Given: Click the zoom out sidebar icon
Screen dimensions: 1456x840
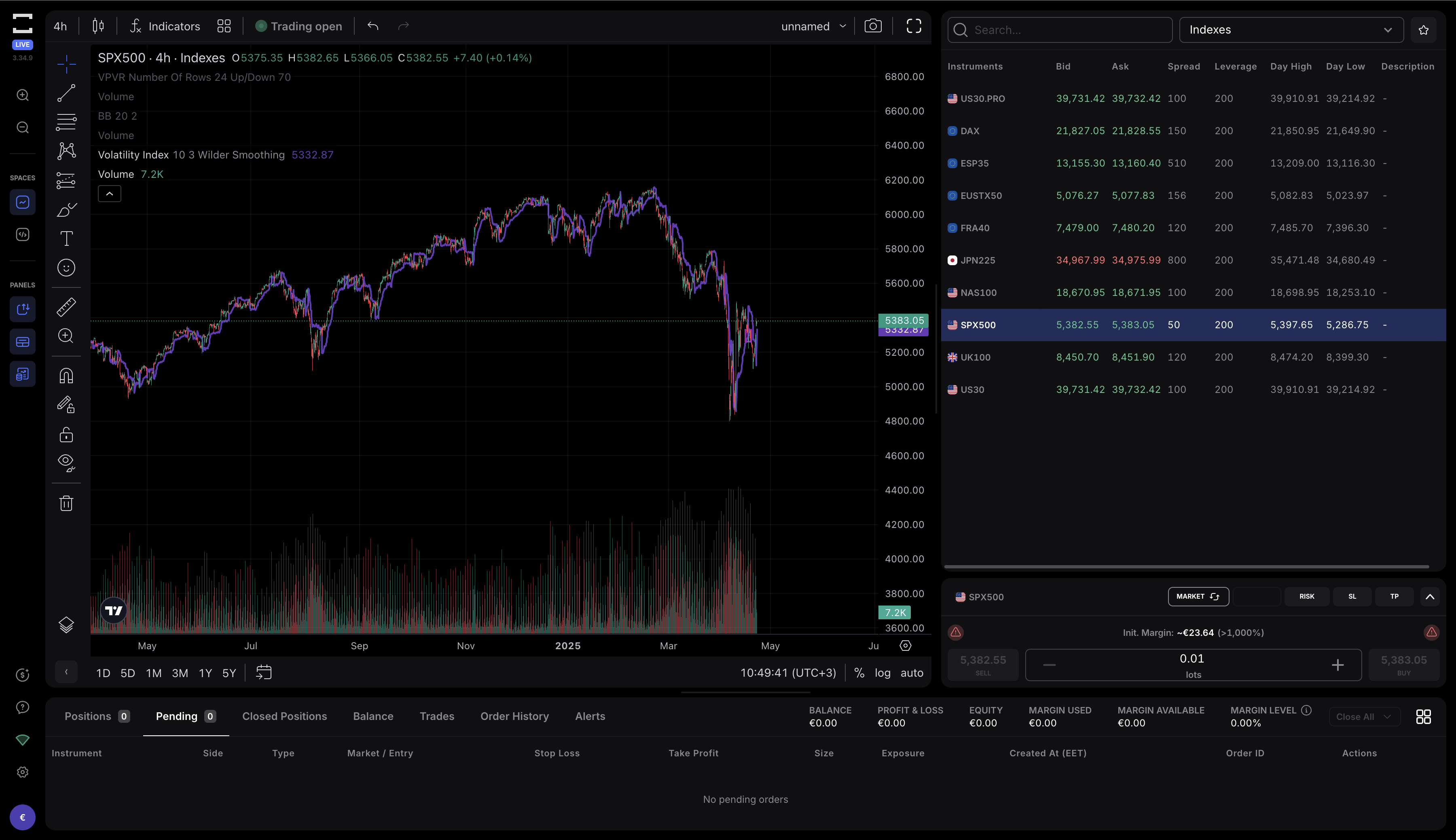Looking at the screenshot, I should coord(23,127).
